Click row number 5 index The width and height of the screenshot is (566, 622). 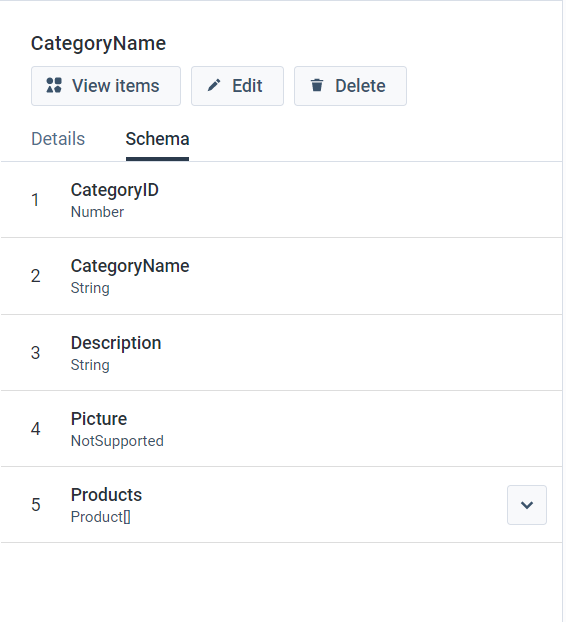[x=36, y=505]
